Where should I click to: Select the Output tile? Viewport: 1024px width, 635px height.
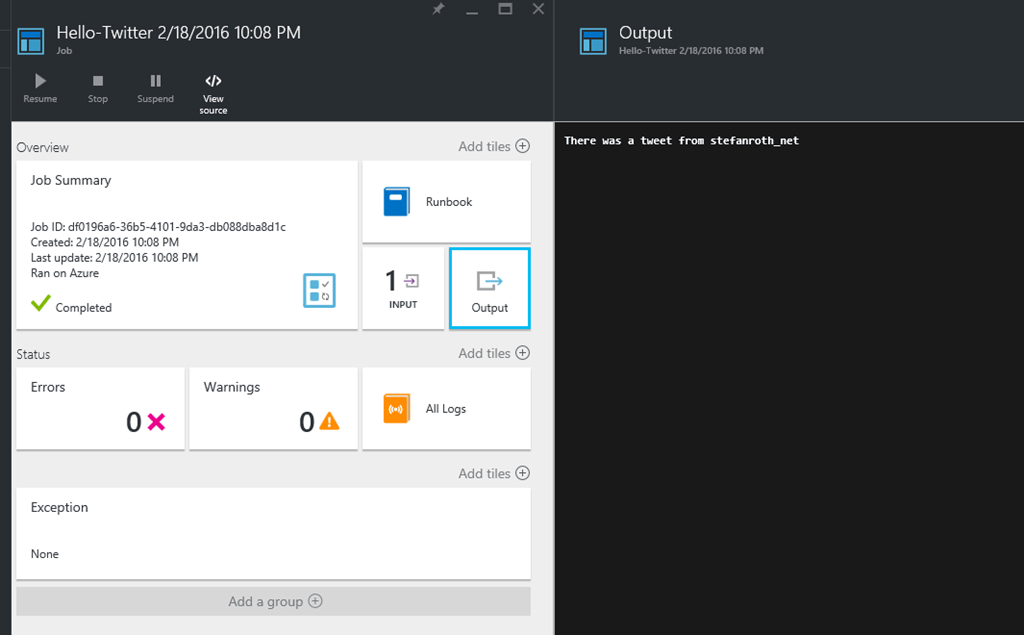click(490, 288)
